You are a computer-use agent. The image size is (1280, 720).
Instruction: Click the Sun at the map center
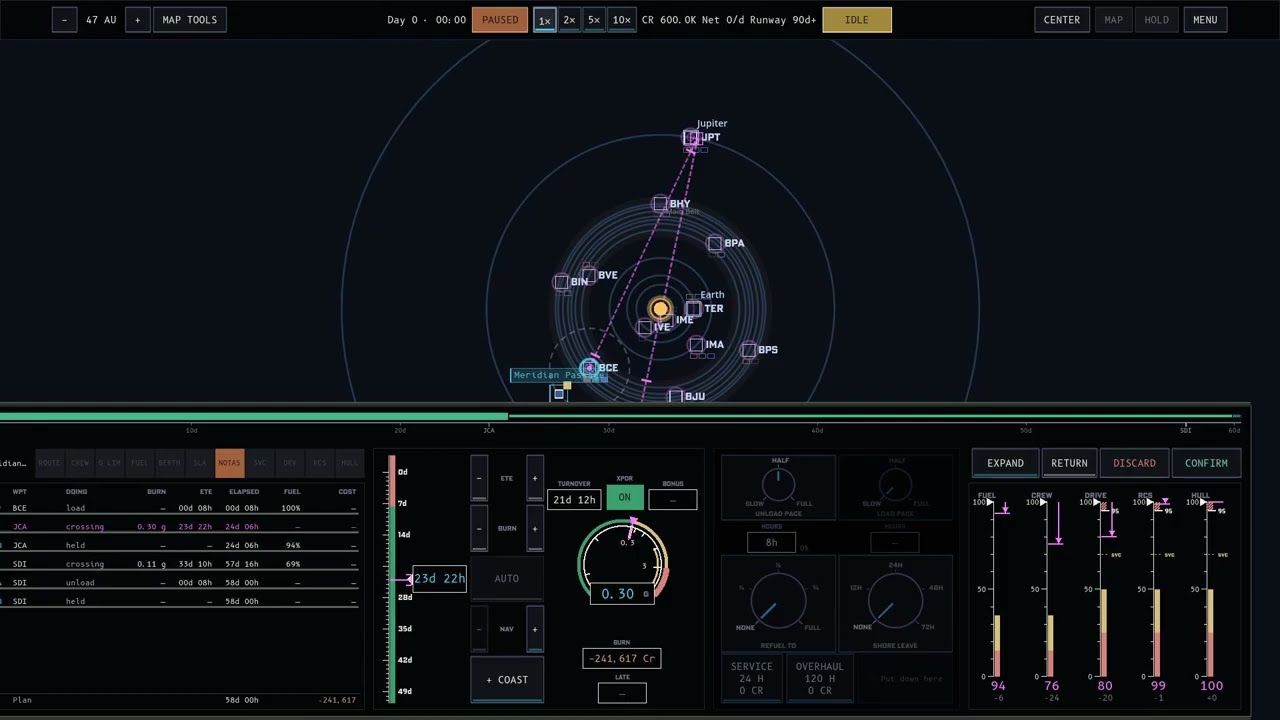click(x=660, y=309)
